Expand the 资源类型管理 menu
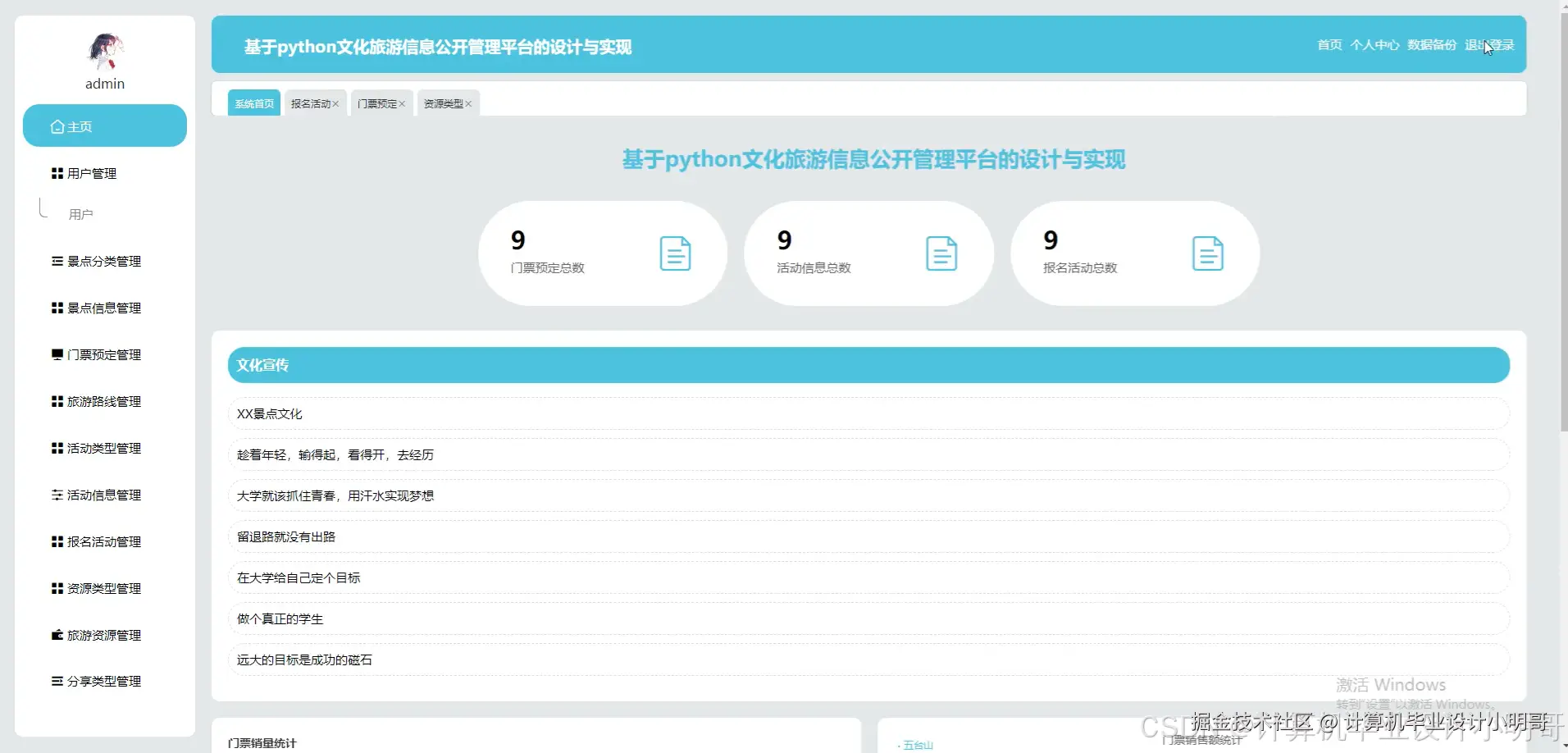Screen dimensions: 1568x753 pyautogui.click(x=105, y=588)
